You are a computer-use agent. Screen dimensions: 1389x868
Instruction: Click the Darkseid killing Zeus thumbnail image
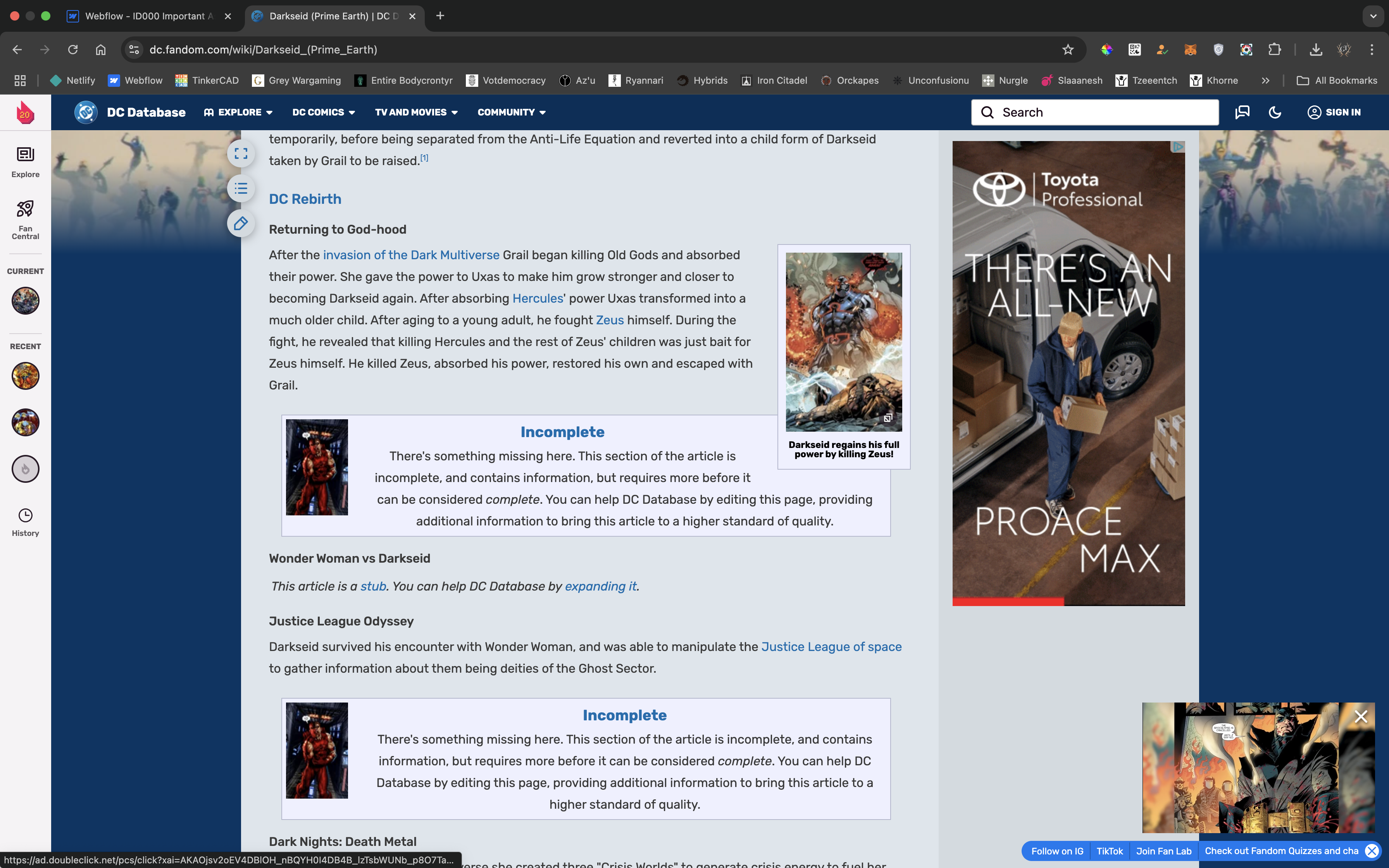click(x=843, y=341)
